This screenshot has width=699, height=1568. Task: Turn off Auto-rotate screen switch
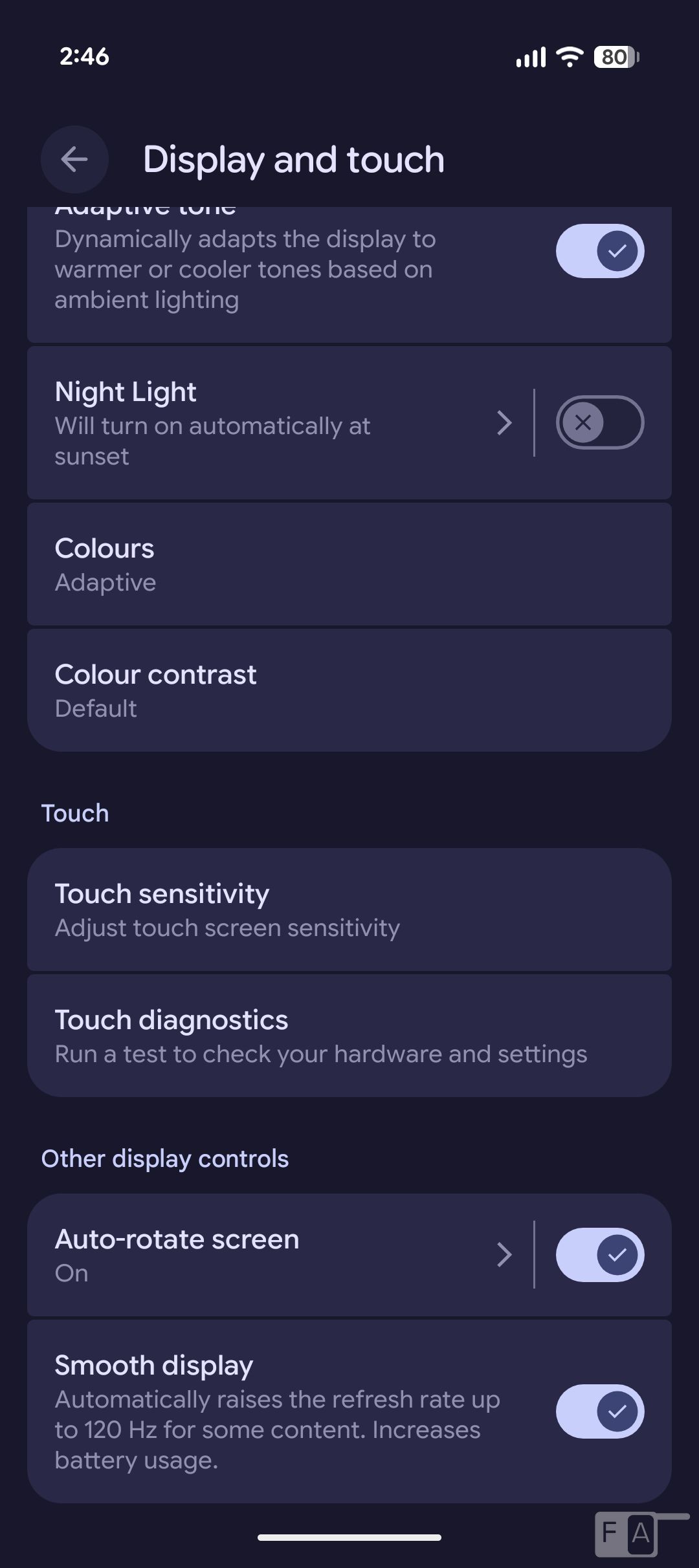tap(599, 1254)
